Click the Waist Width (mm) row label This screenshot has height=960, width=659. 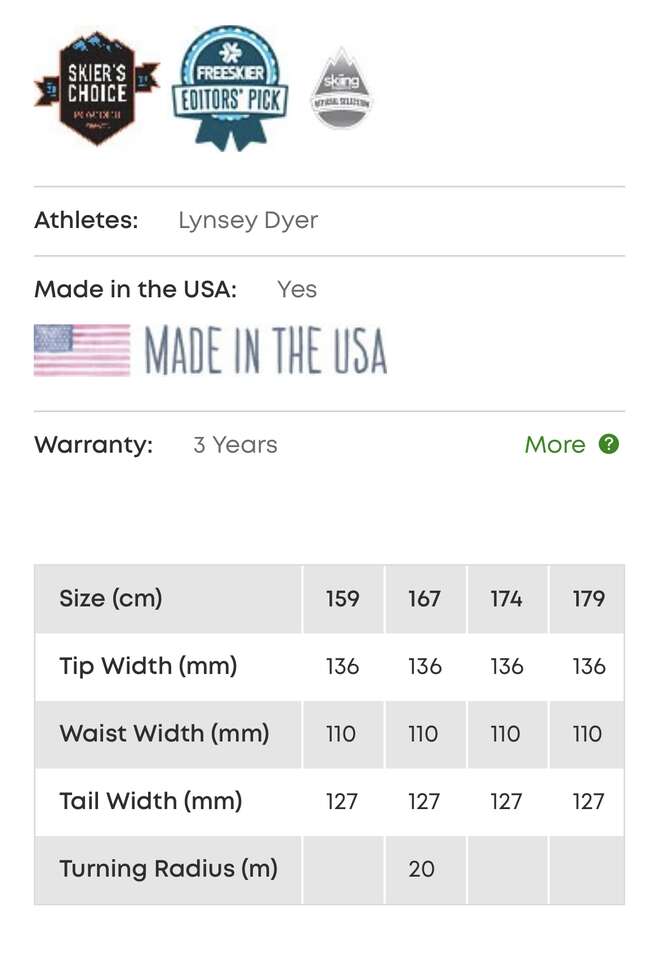[164, 733]
